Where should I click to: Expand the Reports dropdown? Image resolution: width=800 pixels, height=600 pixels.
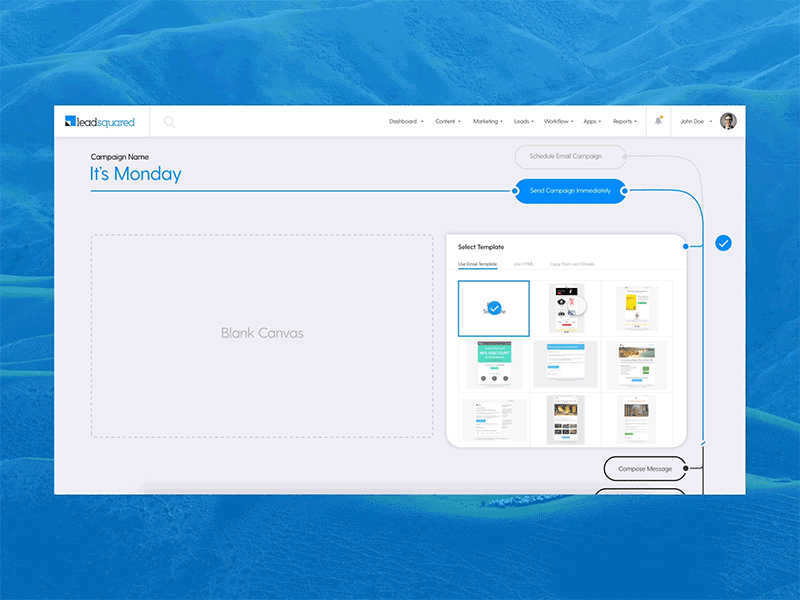pyautogui.click(x=623, y=120)
